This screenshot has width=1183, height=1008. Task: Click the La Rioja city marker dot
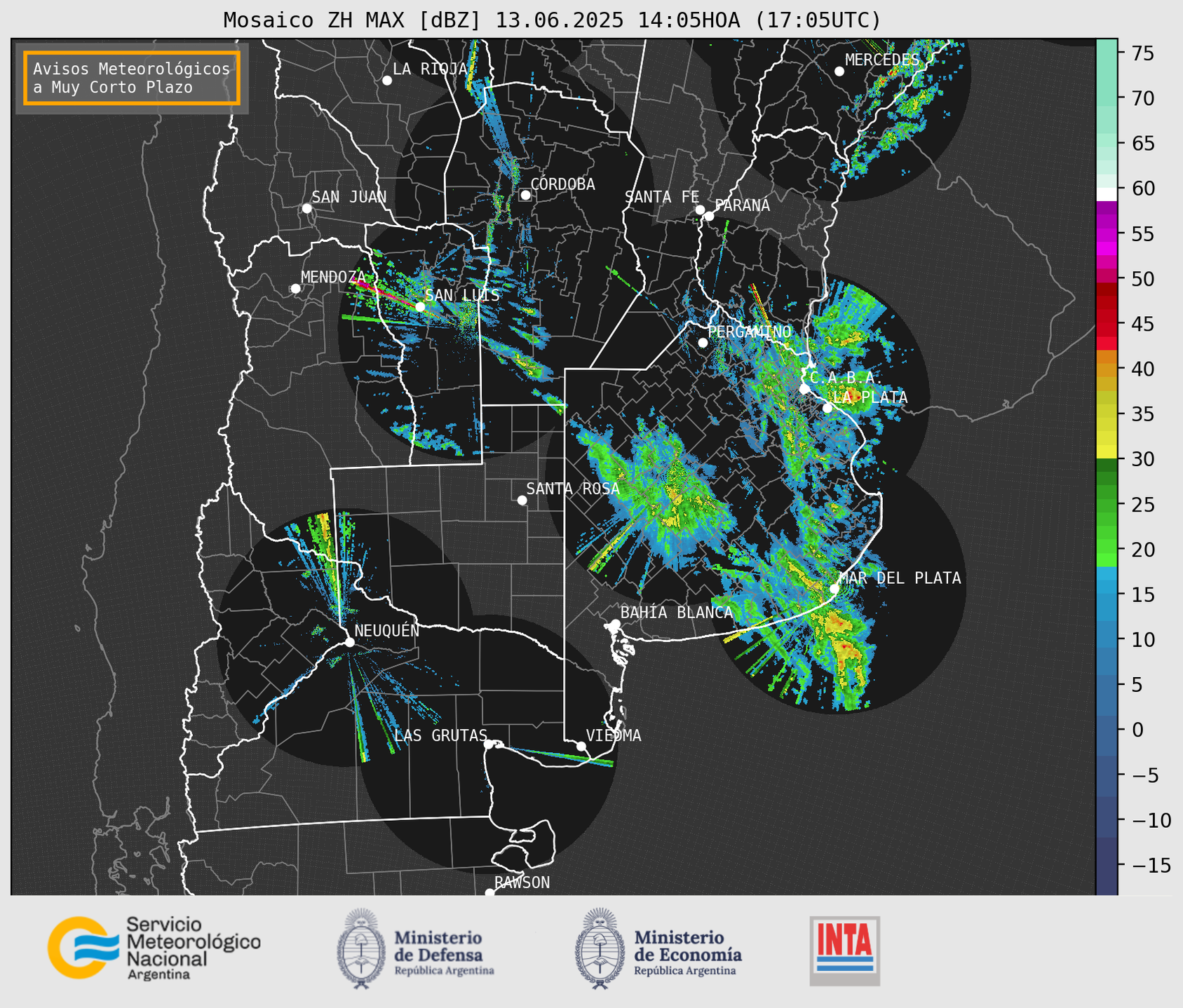pyautogui.click(x=387, y=81)
